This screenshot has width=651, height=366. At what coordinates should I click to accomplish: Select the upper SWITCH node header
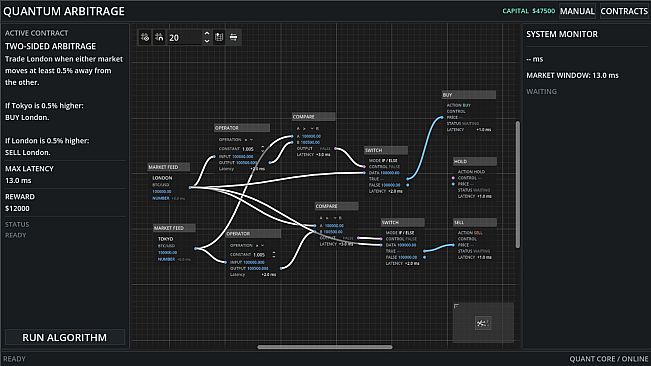[386, 150]
